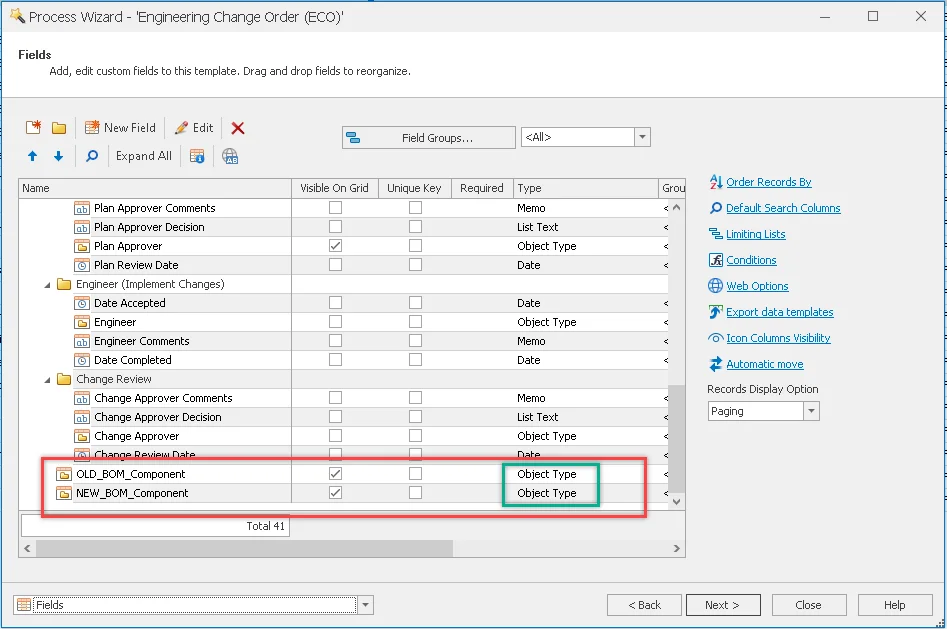
Task: Move field down with blue arrow
Action: tap(58, 156)
